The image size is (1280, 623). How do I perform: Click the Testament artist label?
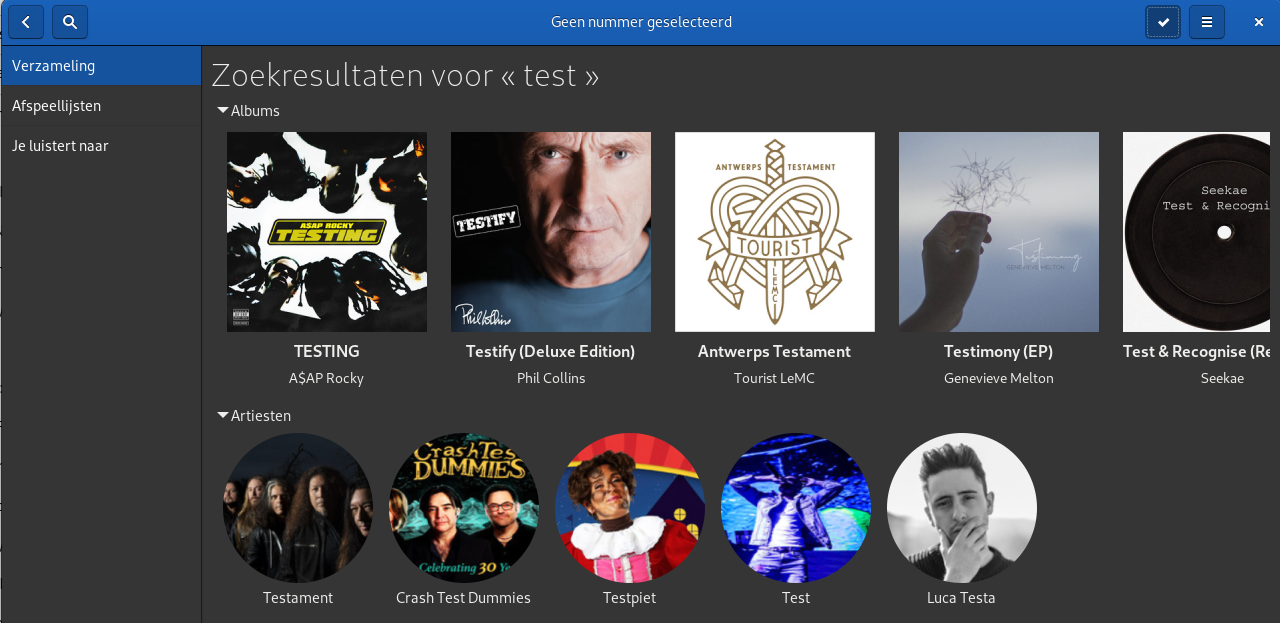click(298, 598)
